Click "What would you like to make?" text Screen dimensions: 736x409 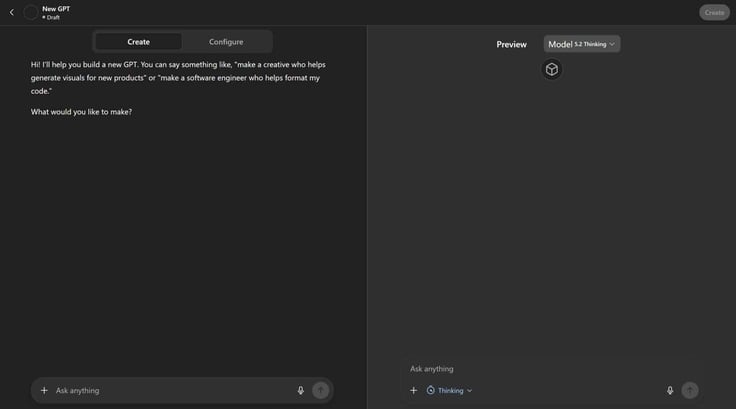pyautogui.click(x=81, y=112)
